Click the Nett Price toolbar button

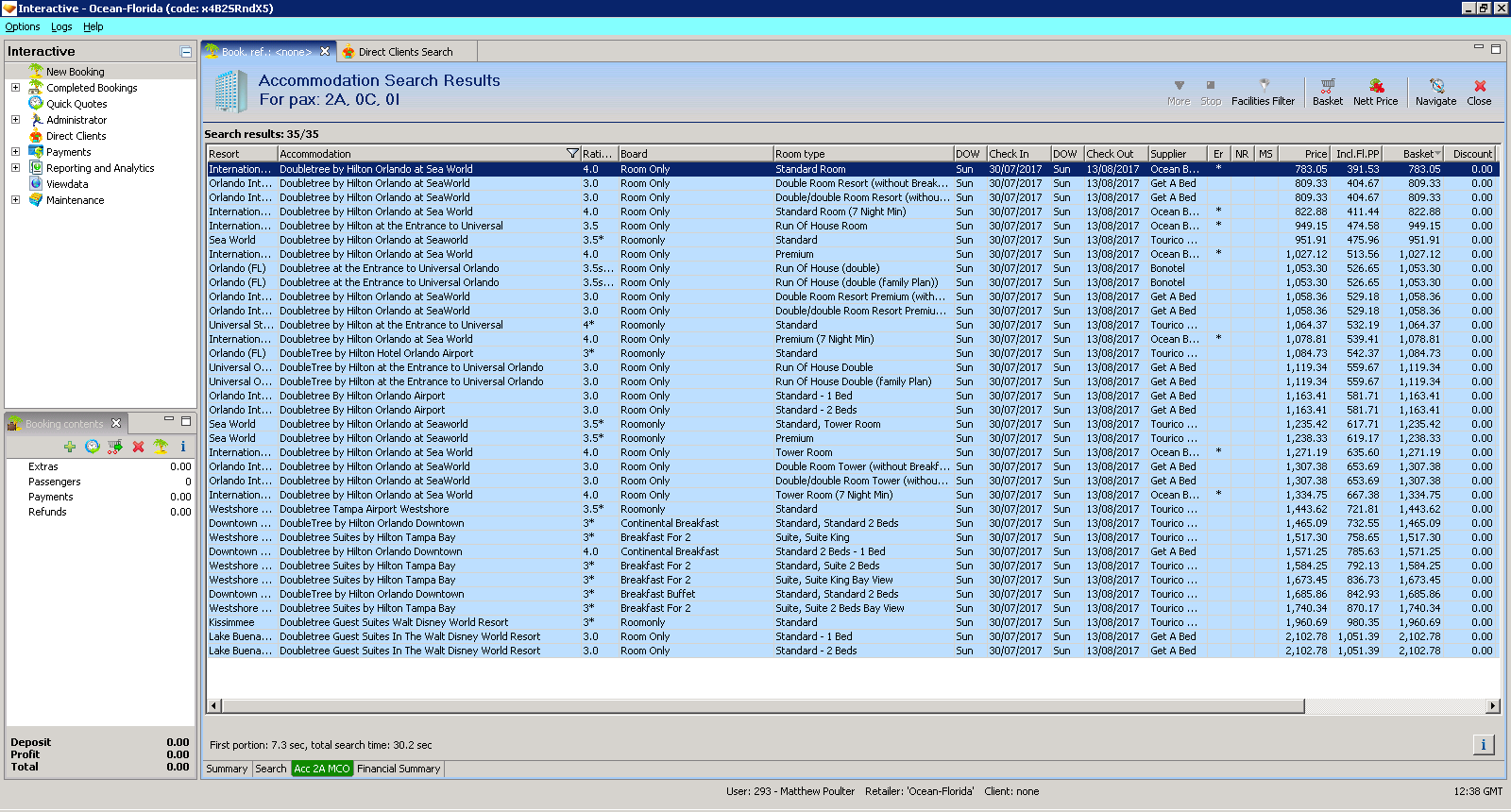pyautogui.click(x=1375, y=93)
